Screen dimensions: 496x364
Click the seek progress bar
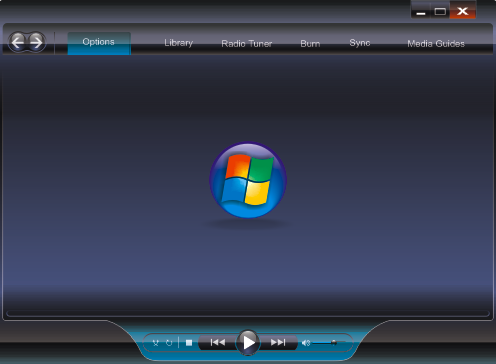click(x=248, y=314)
